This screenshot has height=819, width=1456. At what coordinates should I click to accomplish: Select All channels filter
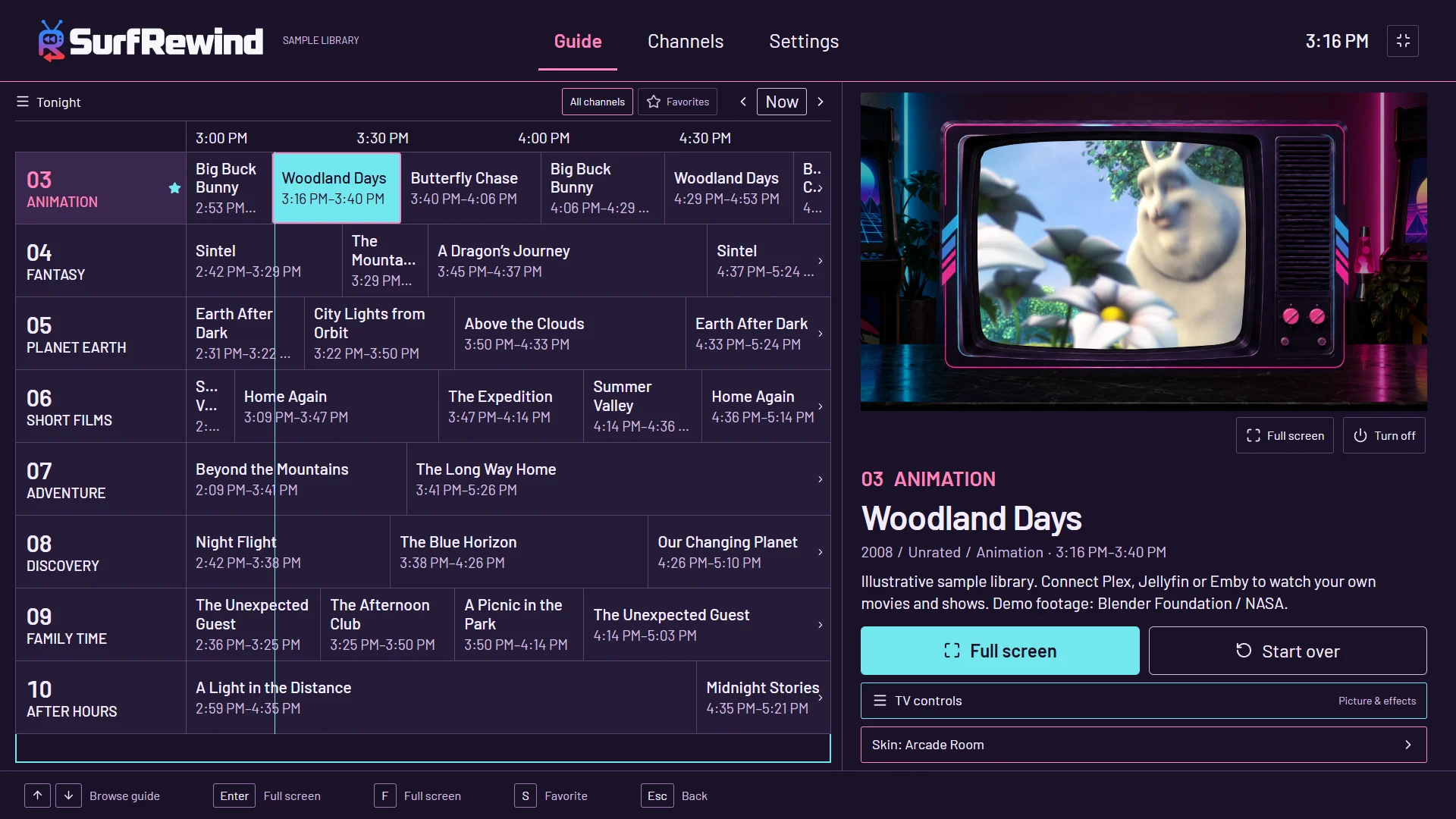click(x=598, y=102)
